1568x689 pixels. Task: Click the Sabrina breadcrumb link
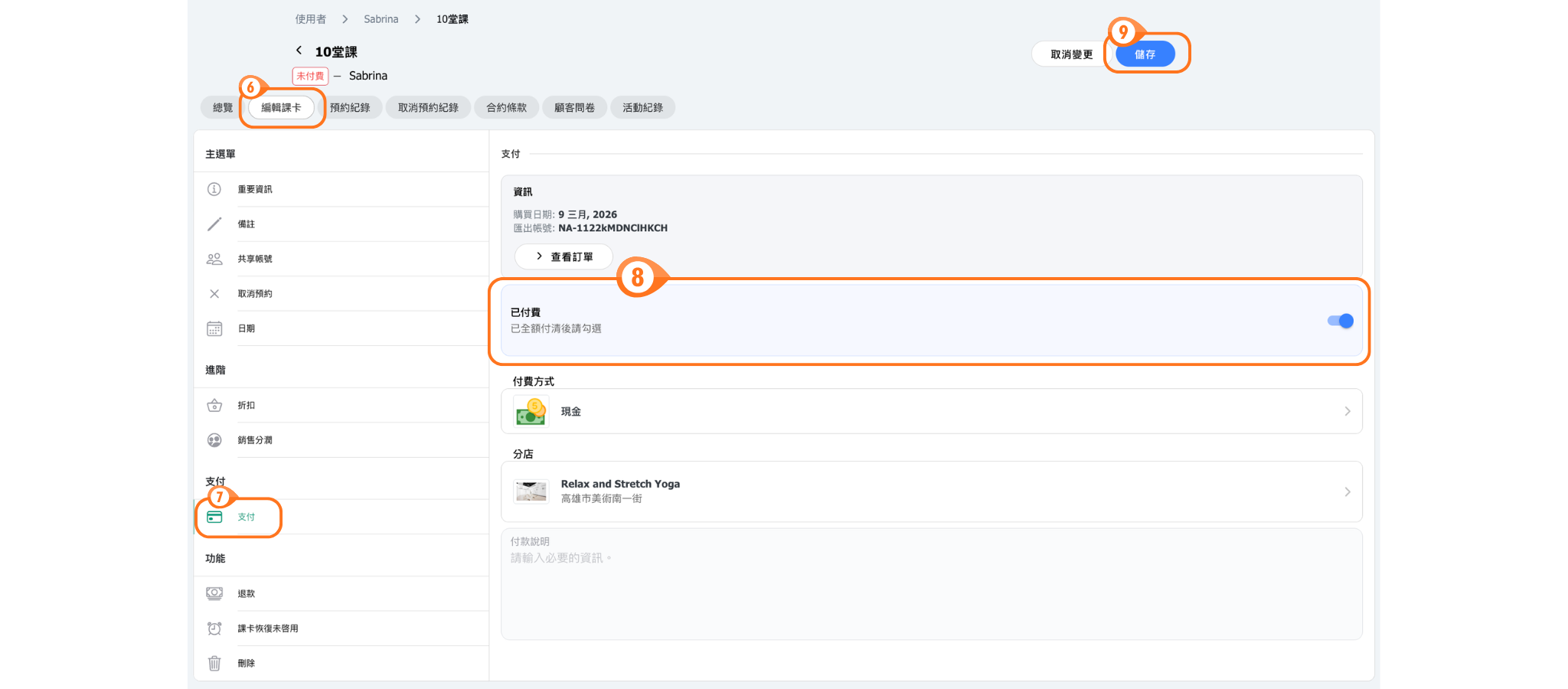381,19
